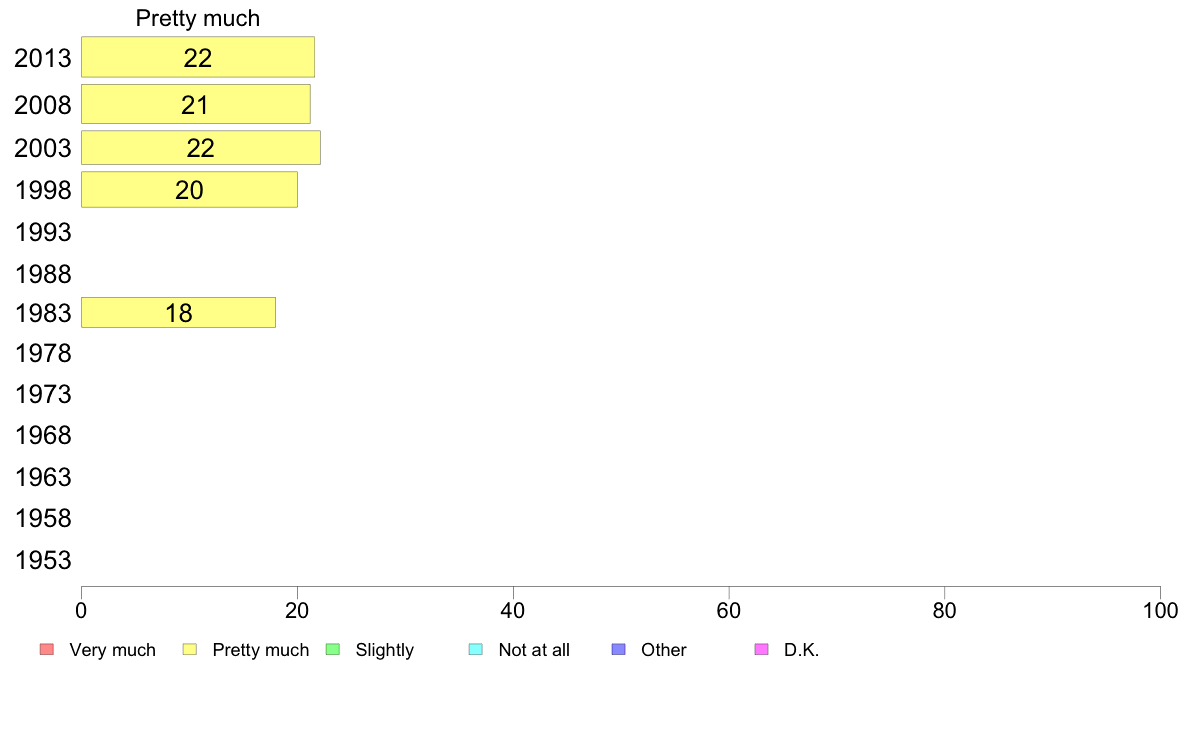Click the green Slightly legend swatch
This screenshot has width=1188, height=736.
coord(333,650)
